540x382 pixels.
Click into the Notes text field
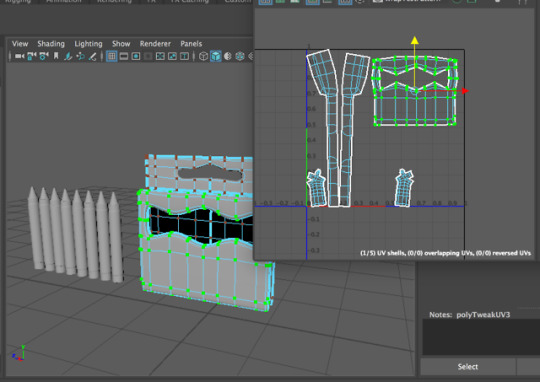coord(481,337)
